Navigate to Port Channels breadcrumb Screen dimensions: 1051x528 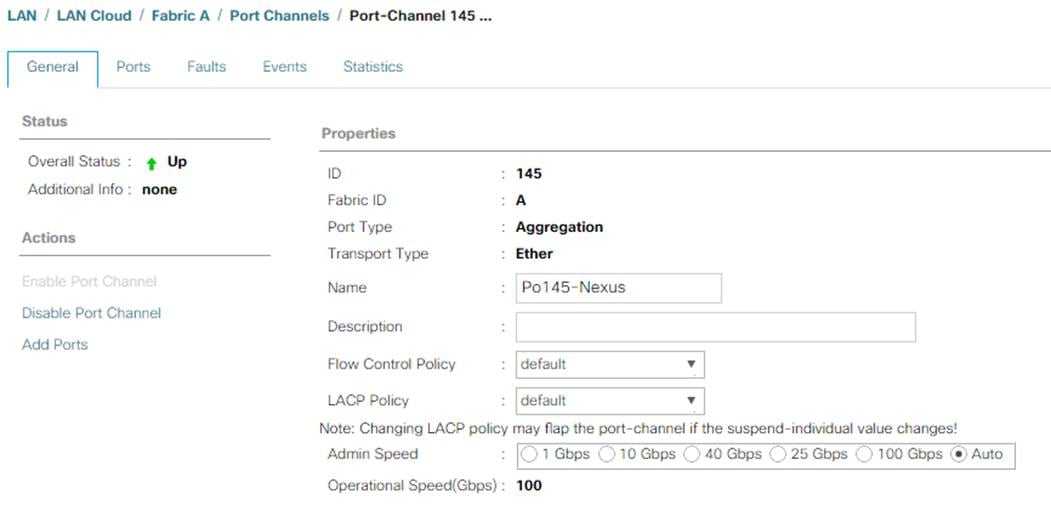coord(280,15)
